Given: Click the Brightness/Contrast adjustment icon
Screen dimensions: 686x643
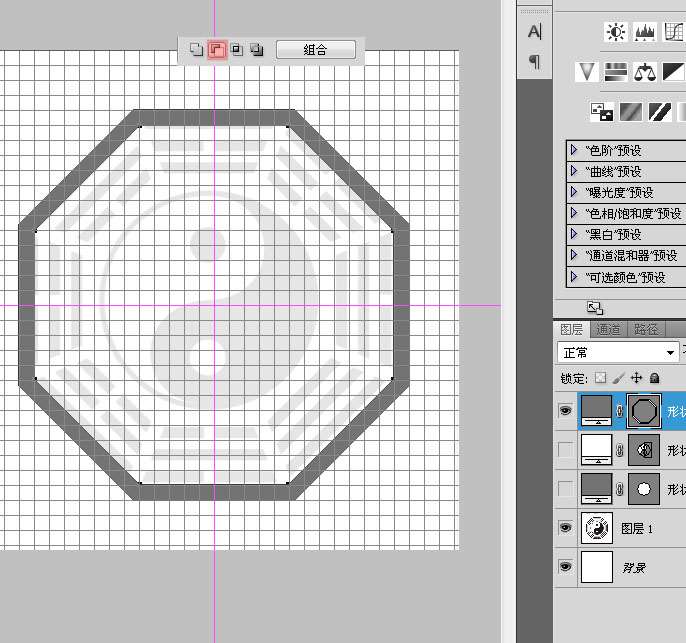Looking at the screenshot, I should click(x=615, y=33).
